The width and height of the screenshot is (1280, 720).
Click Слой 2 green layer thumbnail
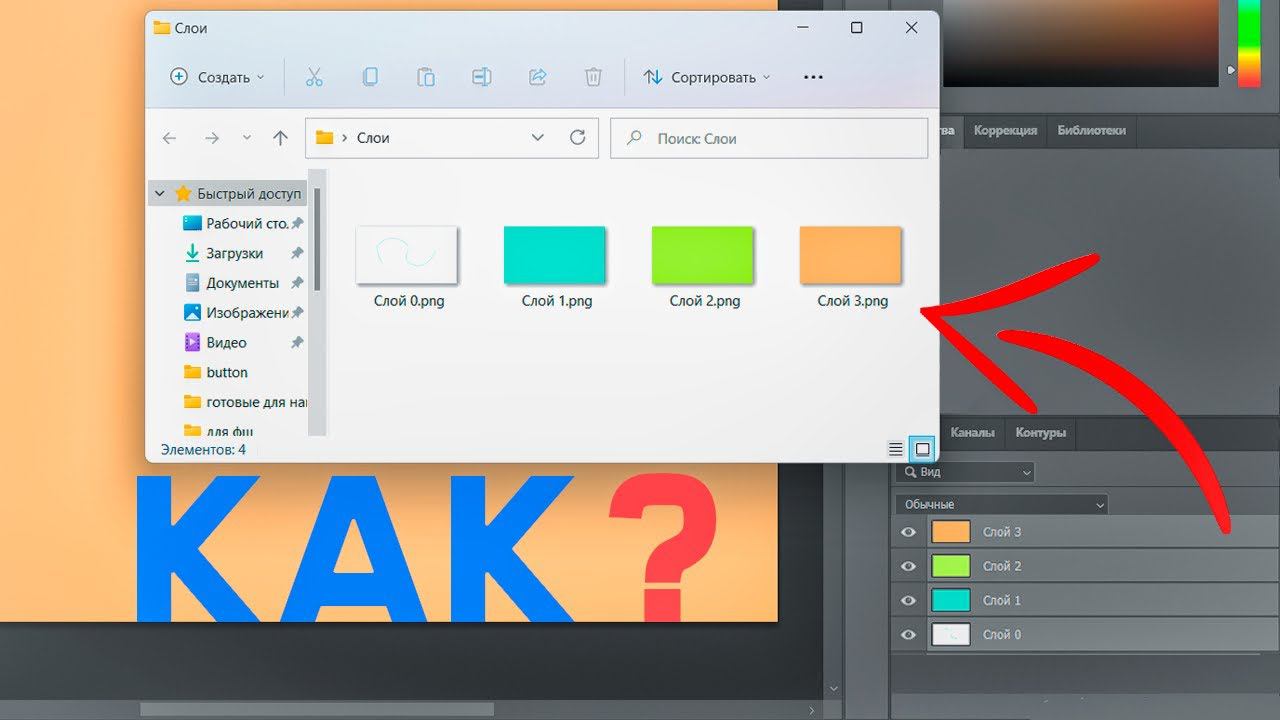click(x=951, y=566)
